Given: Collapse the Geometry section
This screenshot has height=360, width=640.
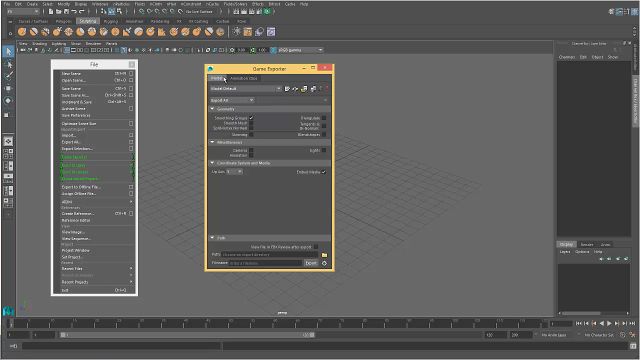Looking at the screenshot, I should [212, 109].
